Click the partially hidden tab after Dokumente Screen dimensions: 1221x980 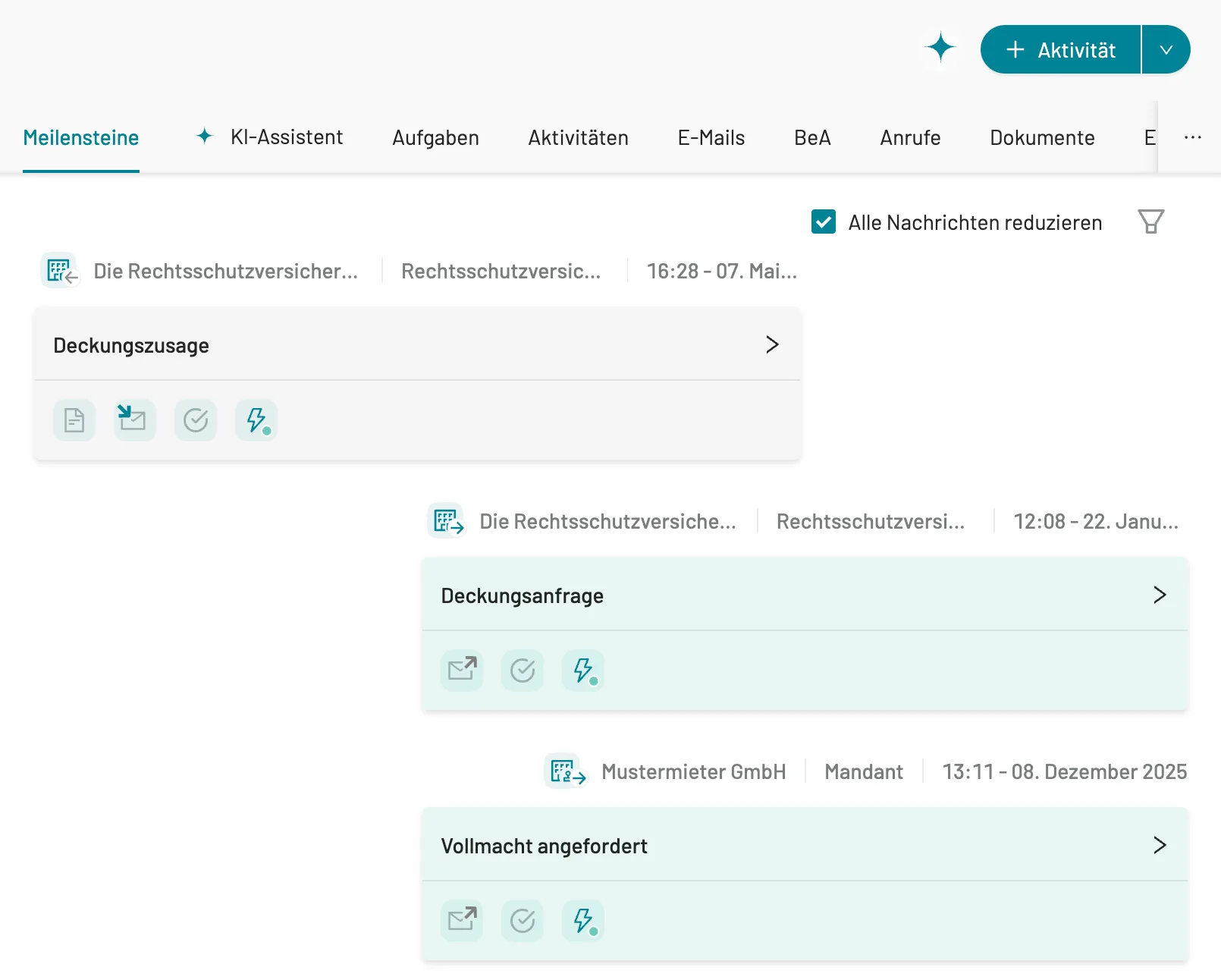(1150, 137)
